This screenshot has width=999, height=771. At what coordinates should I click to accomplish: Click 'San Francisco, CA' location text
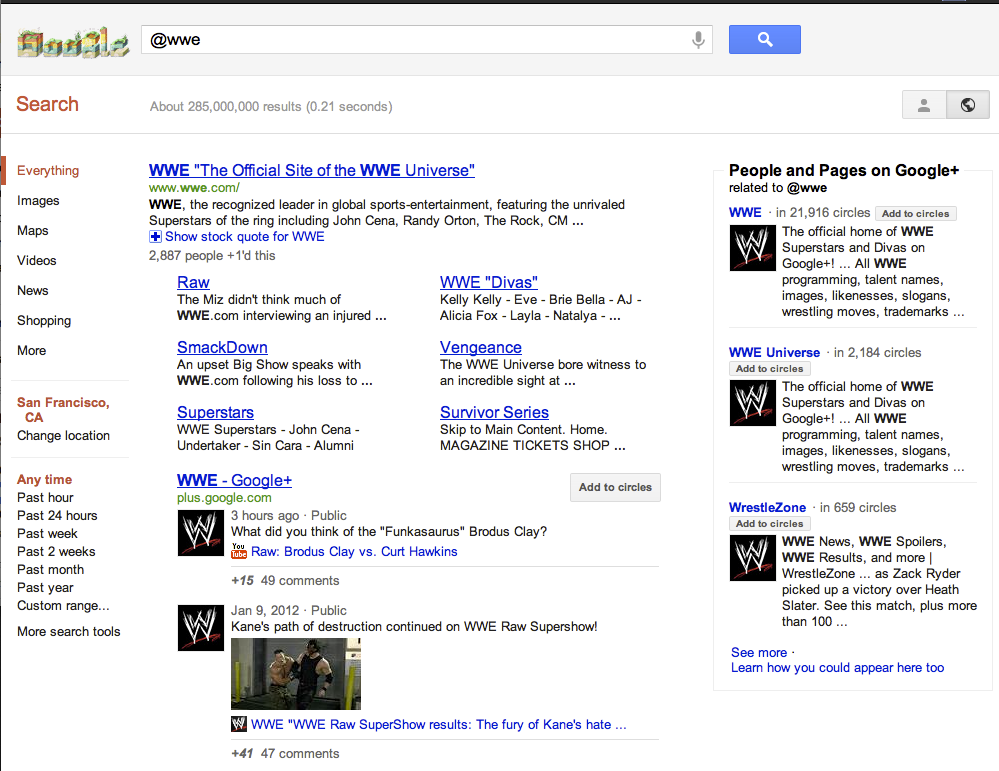pyautogui.click(x=62, y=410)
